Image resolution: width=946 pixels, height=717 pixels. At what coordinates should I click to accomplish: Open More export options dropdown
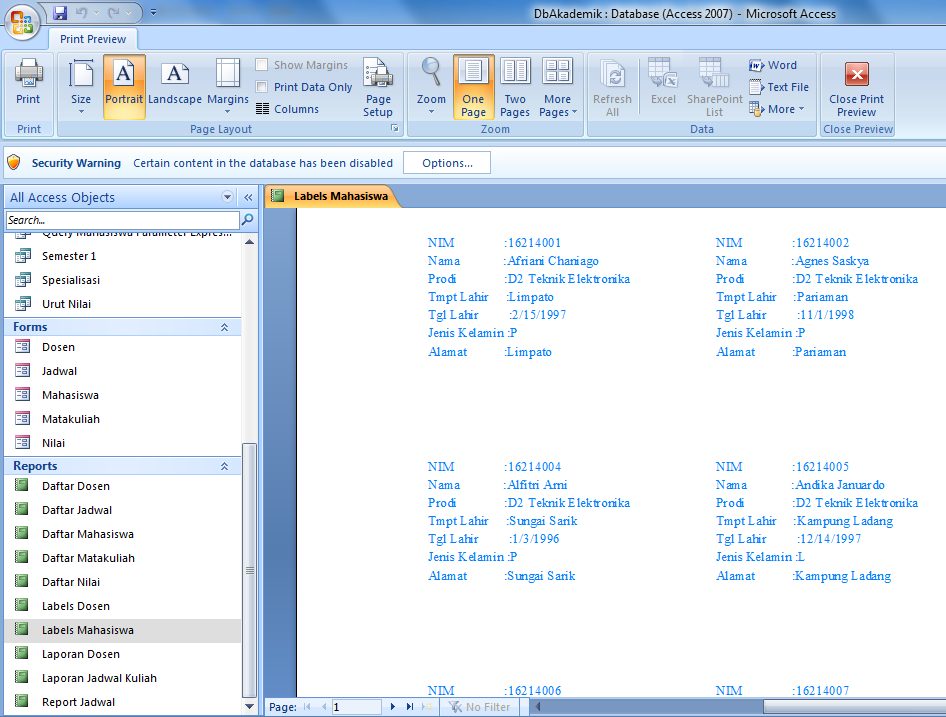(x=777, y=109)
